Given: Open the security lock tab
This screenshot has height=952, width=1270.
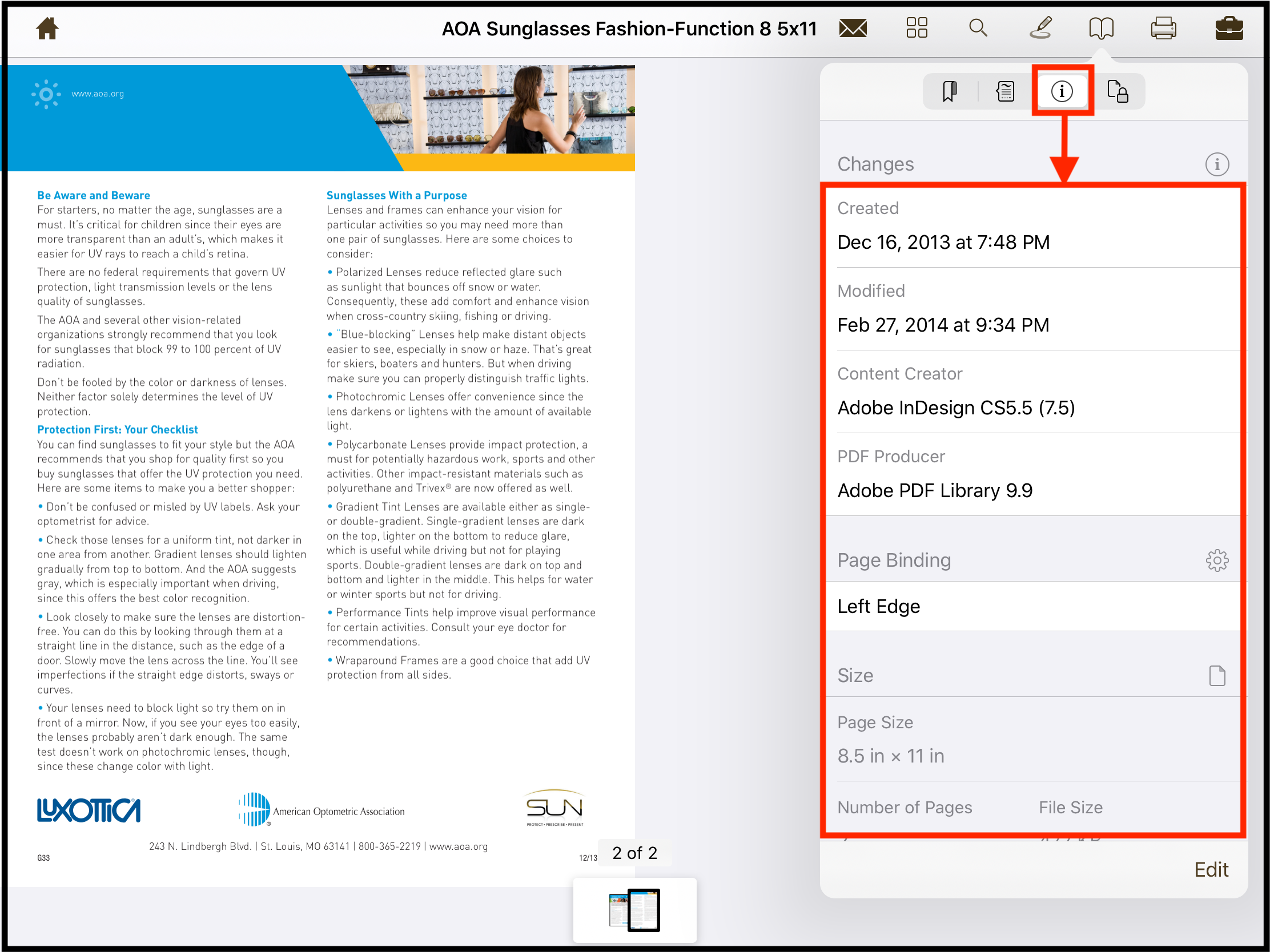Looking at the screenshot, I should click(1120, 91).
